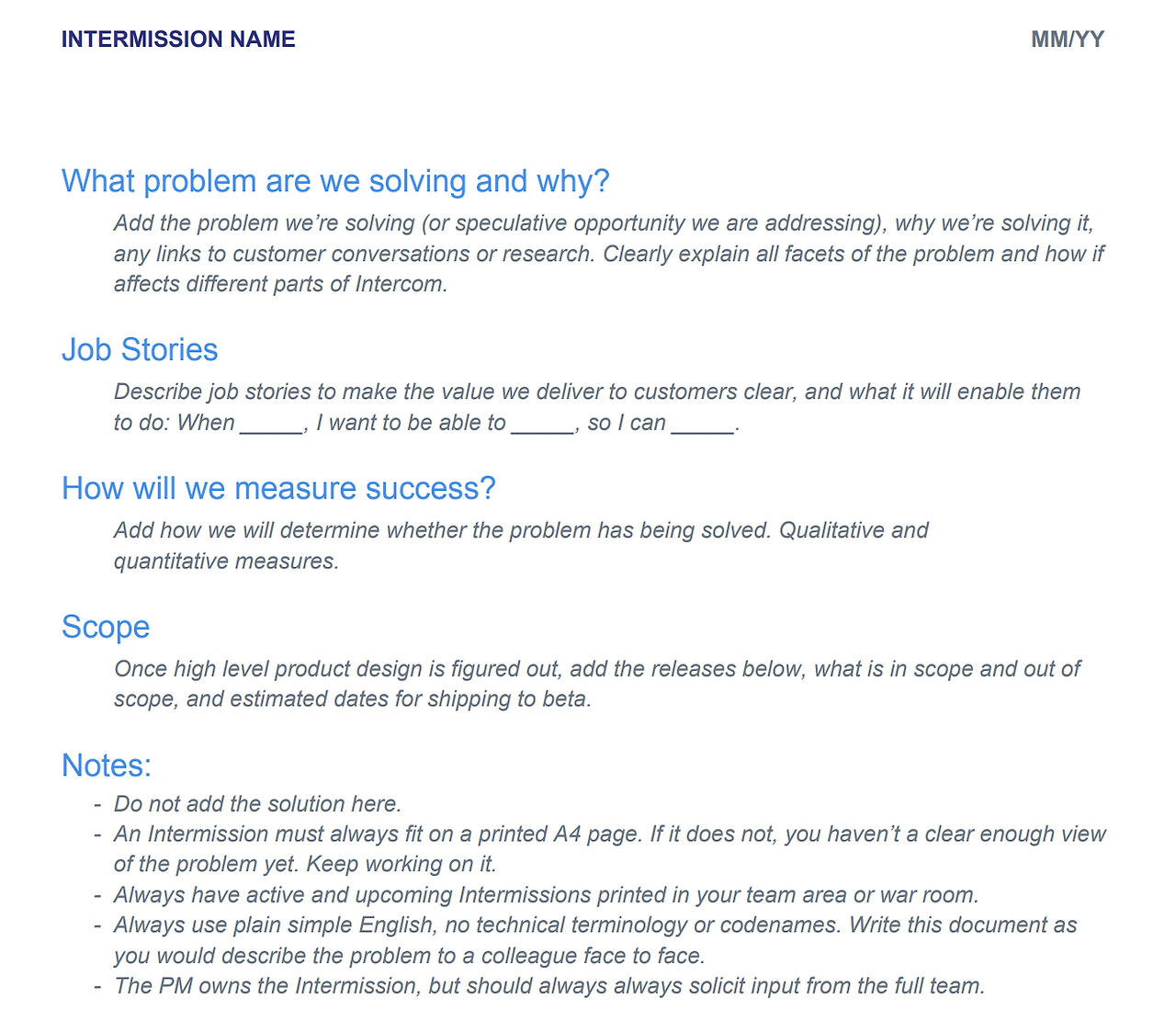This screenshot has height=1033, width=1176.
Task: Click the first blank after 'When'
Action: [272, 424]
